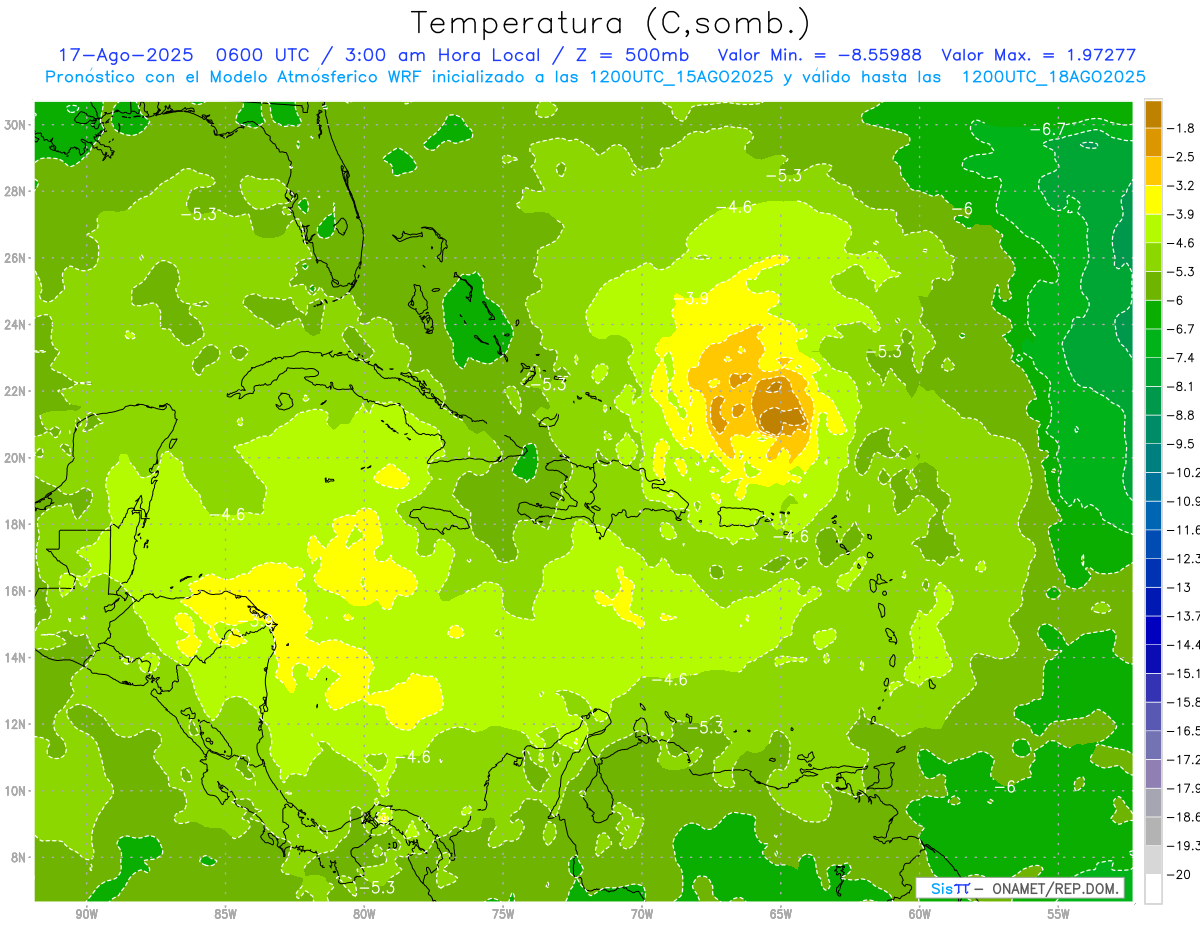Click the "26N" latitude axis label
This screenshot has width=1200, height=927.
point(17,258)
